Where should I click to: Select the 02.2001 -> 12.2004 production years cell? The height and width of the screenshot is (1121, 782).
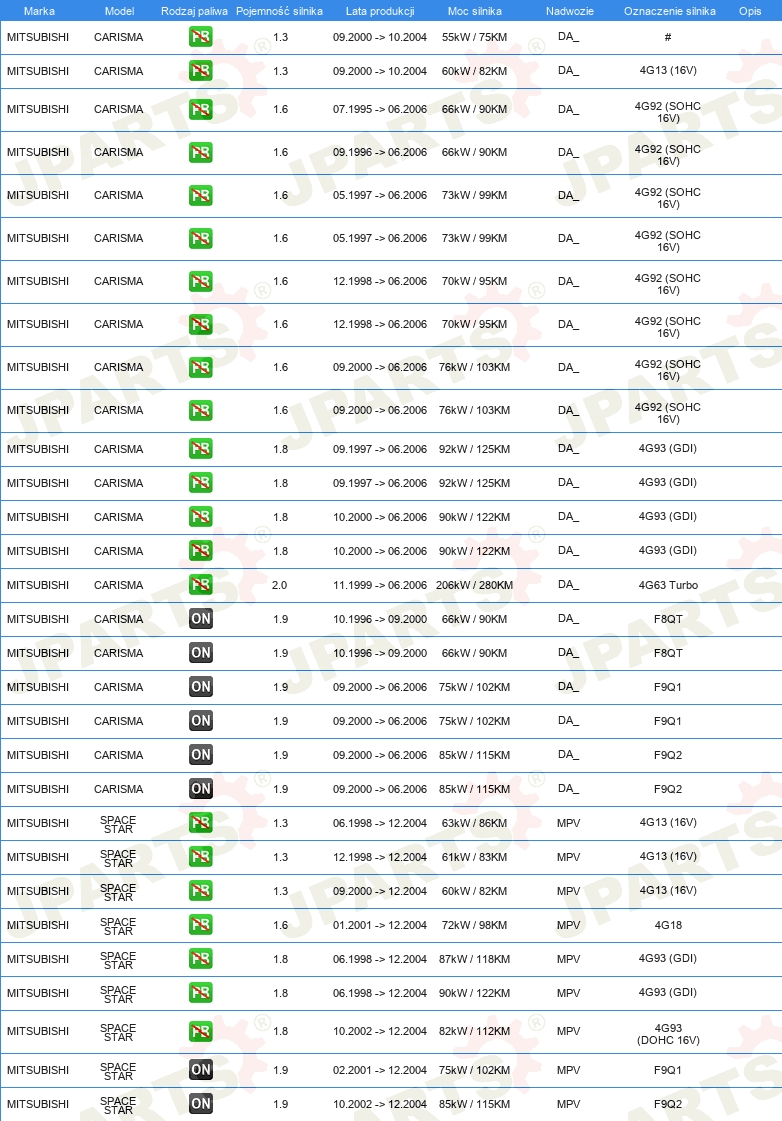click(380, 1070)
